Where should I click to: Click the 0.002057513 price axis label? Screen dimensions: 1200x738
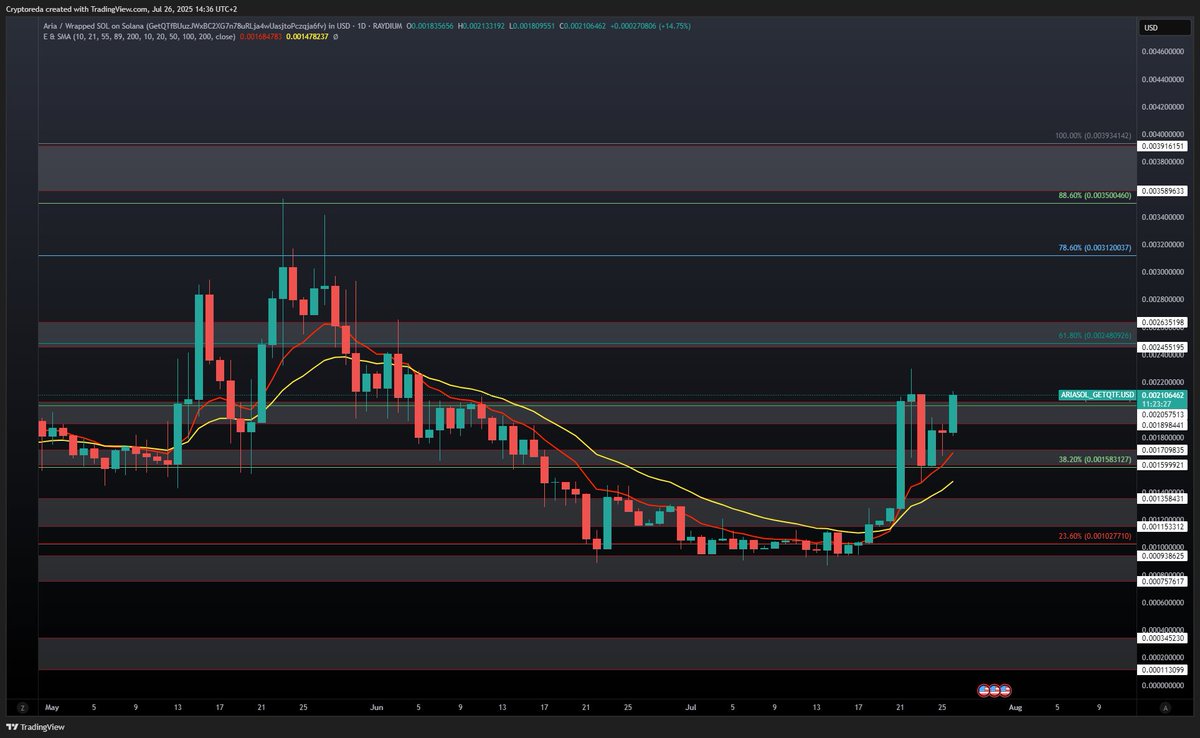(1163, 414)
